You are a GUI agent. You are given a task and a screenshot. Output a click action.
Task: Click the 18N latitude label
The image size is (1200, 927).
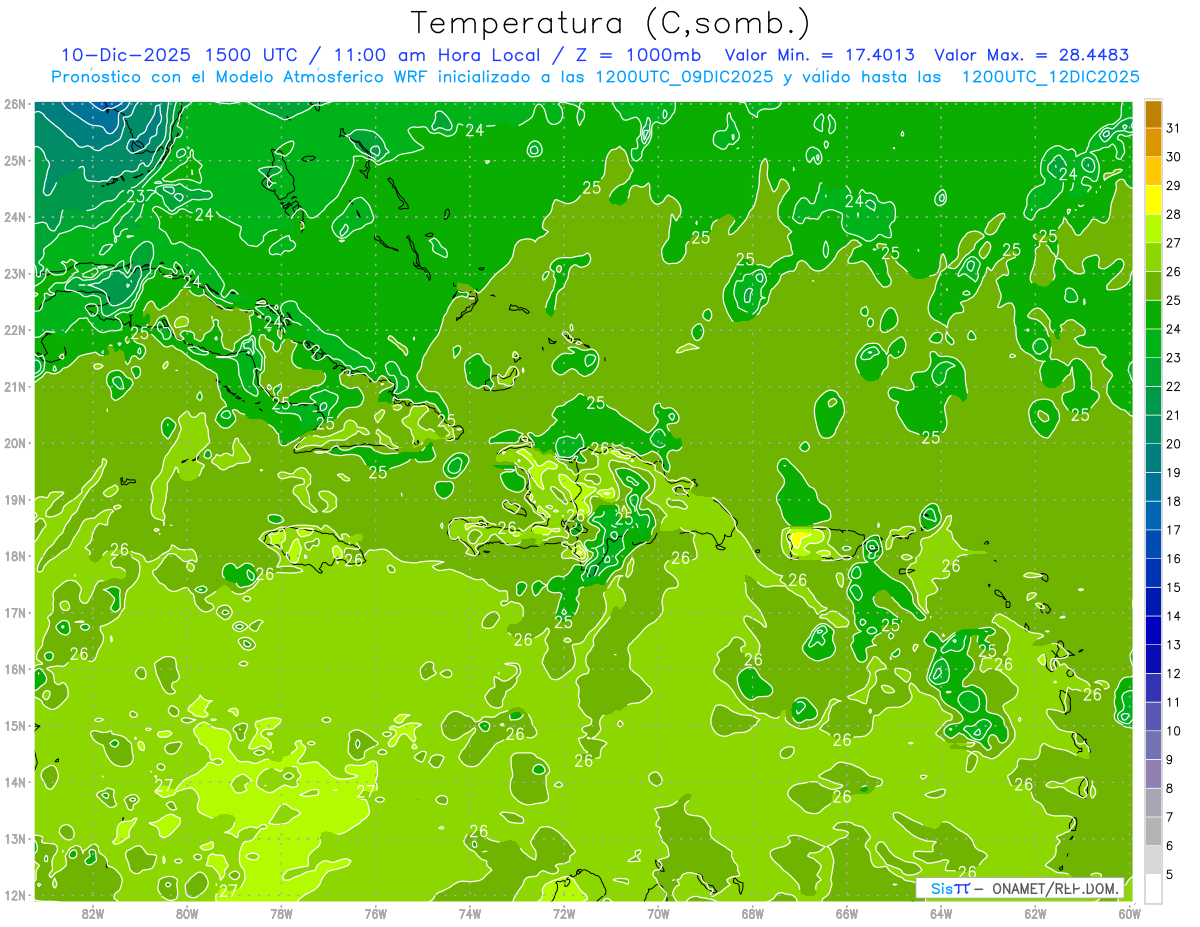click(14, 556)
